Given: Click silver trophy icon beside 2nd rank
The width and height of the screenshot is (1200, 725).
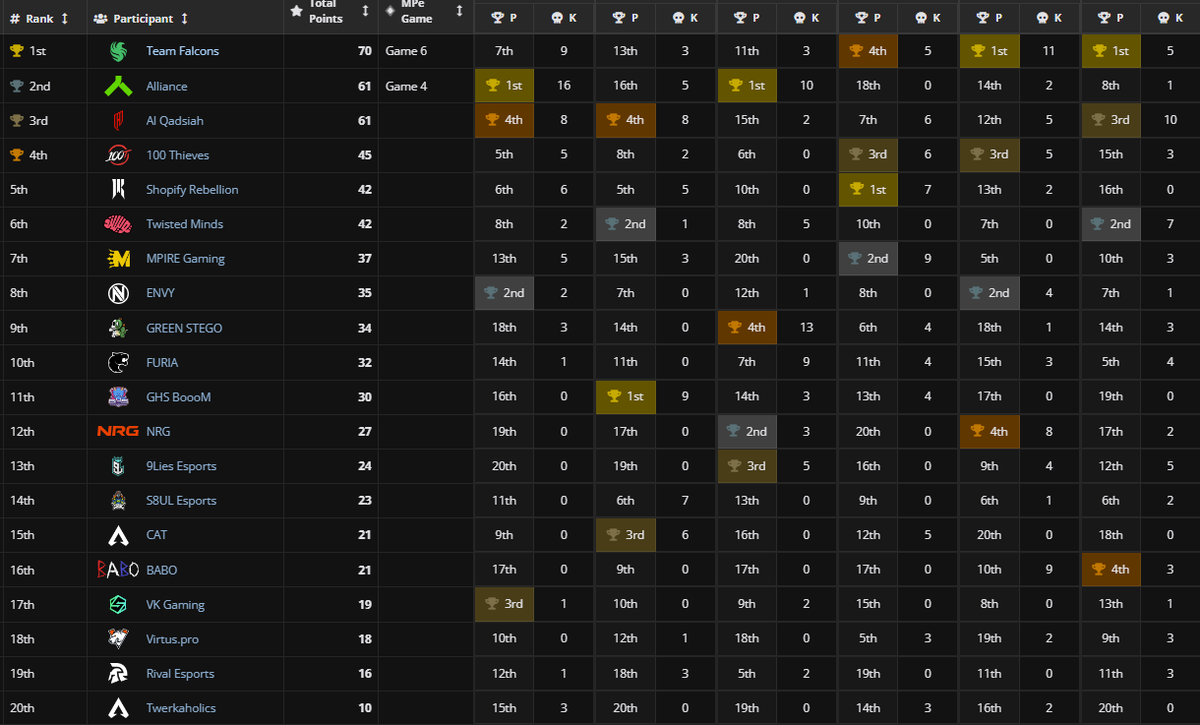Looking at the screenshot, I should [16, 86].
